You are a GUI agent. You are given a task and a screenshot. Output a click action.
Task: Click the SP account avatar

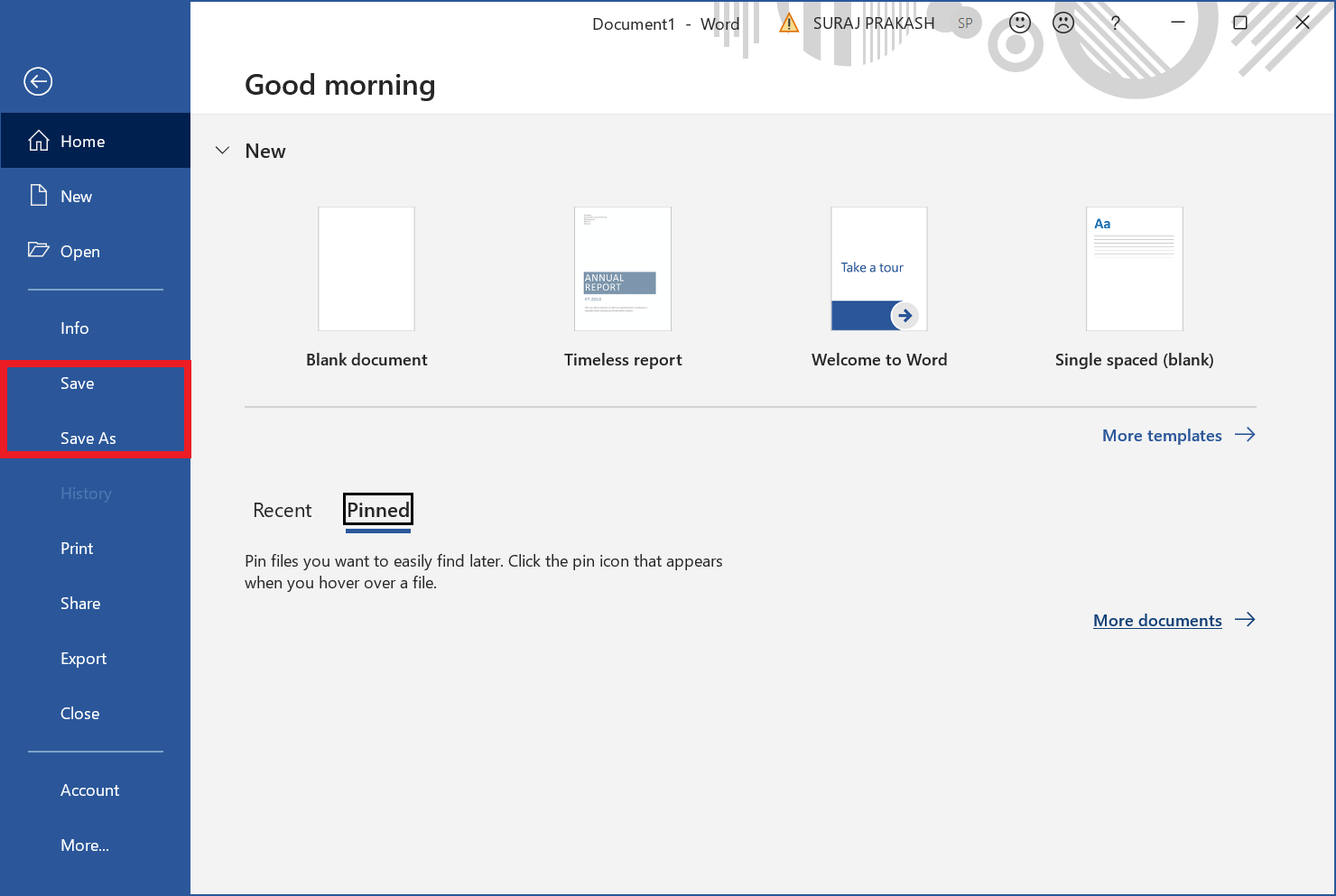(965, 23)
